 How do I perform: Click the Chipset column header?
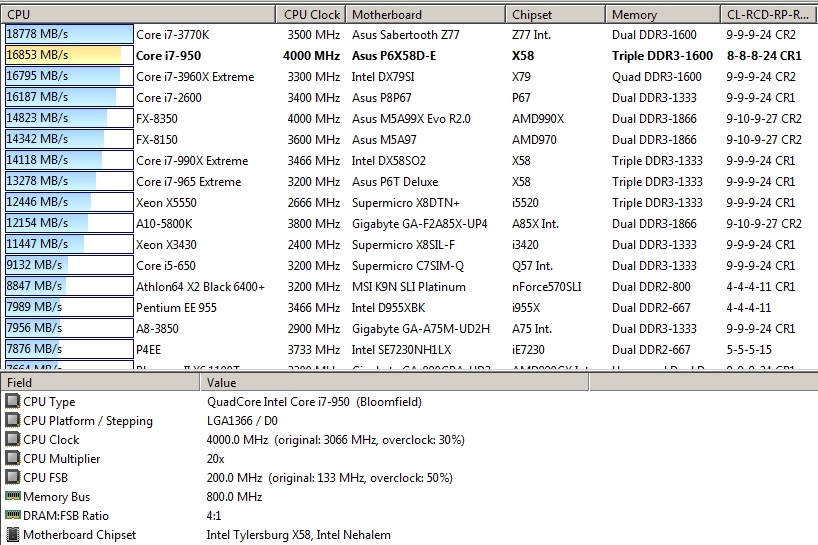[555, 14]
